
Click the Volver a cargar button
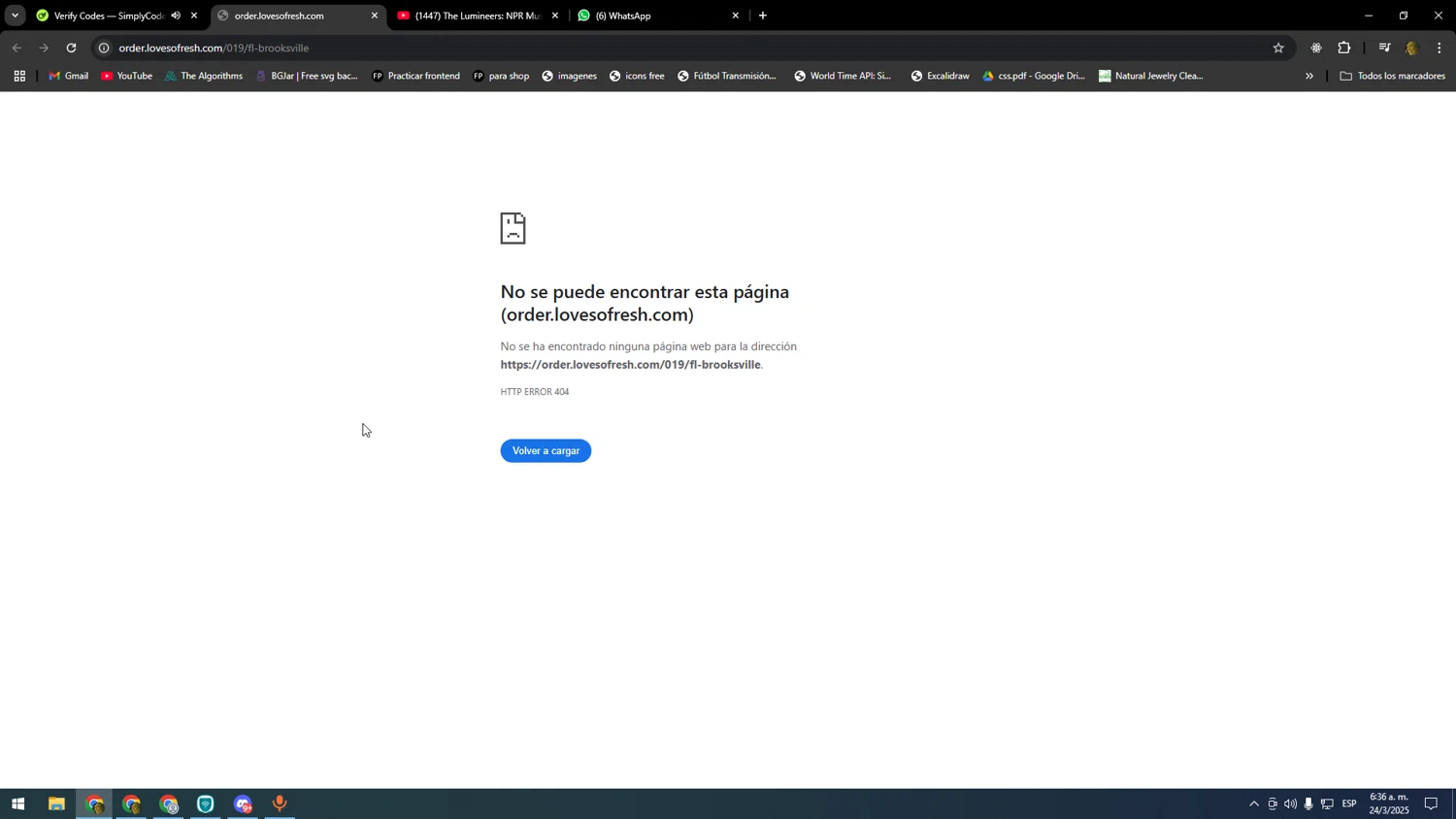(546, 450)
